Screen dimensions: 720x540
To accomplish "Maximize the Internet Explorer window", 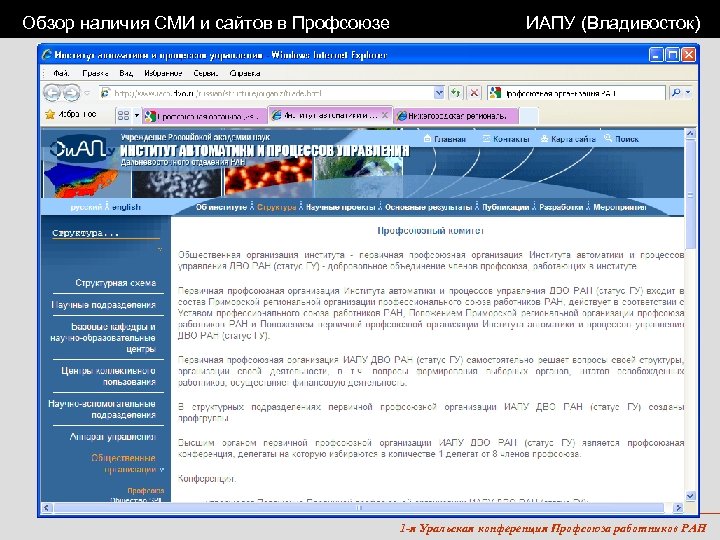I will (672, 55).
